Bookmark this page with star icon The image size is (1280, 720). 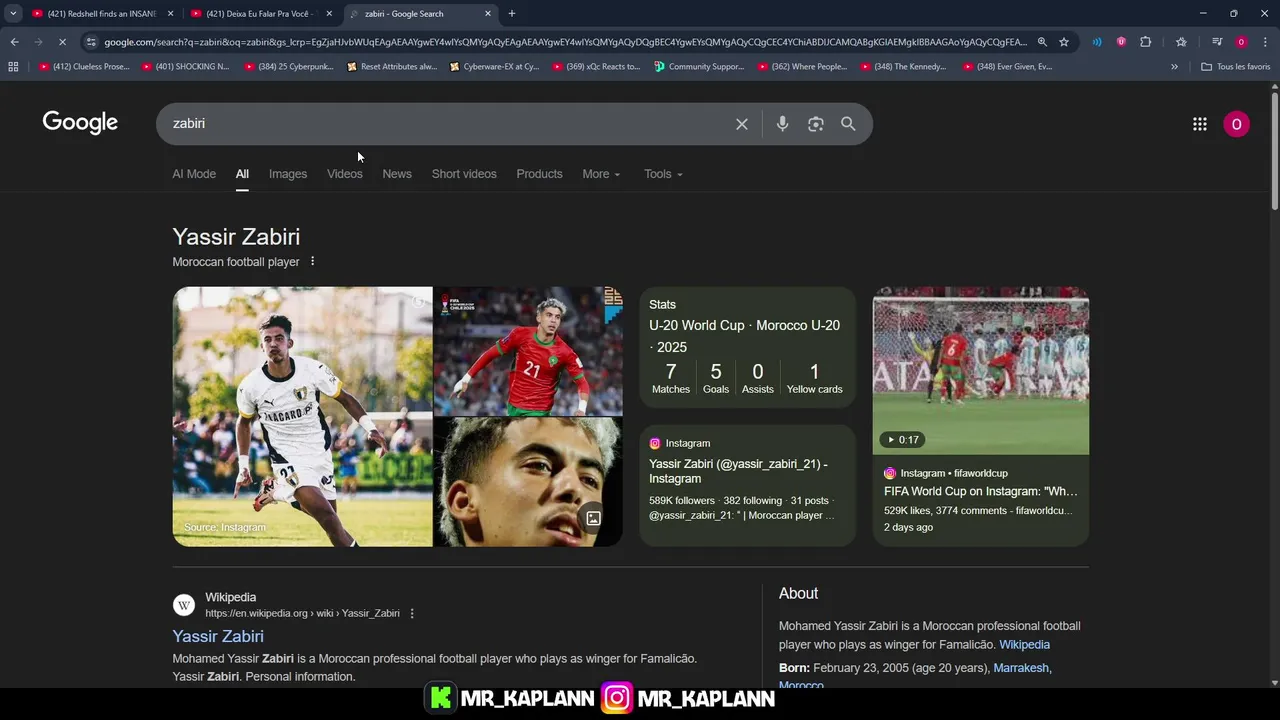[x=1064, y=42]
